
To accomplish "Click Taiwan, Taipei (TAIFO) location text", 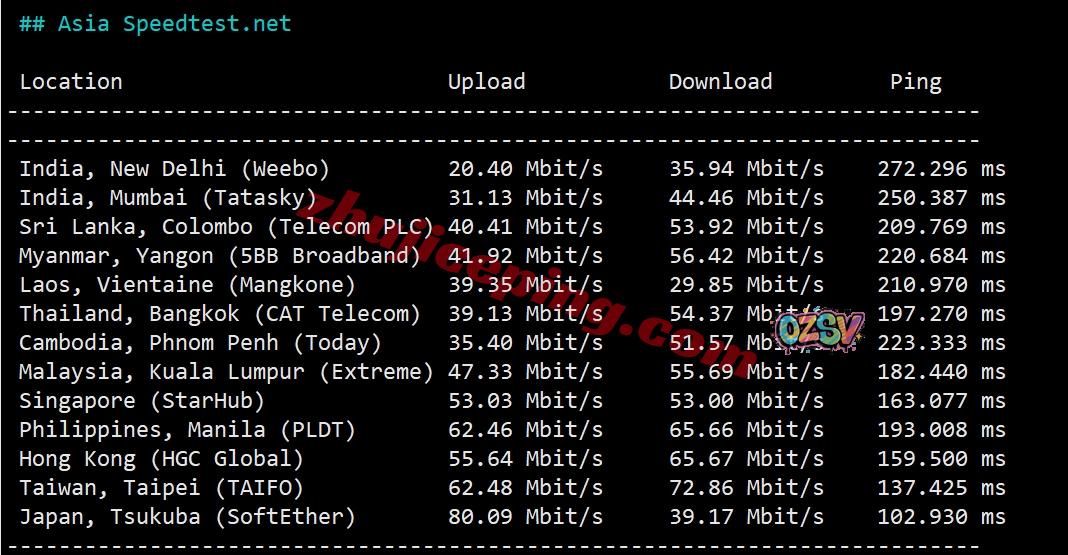I will point(161,488).
